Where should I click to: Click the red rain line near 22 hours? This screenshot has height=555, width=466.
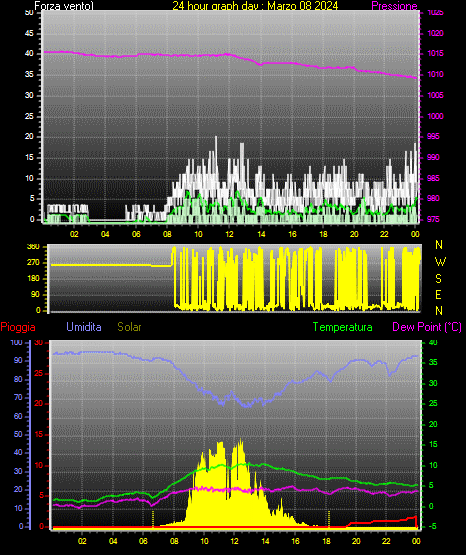(x=386, y=520)
